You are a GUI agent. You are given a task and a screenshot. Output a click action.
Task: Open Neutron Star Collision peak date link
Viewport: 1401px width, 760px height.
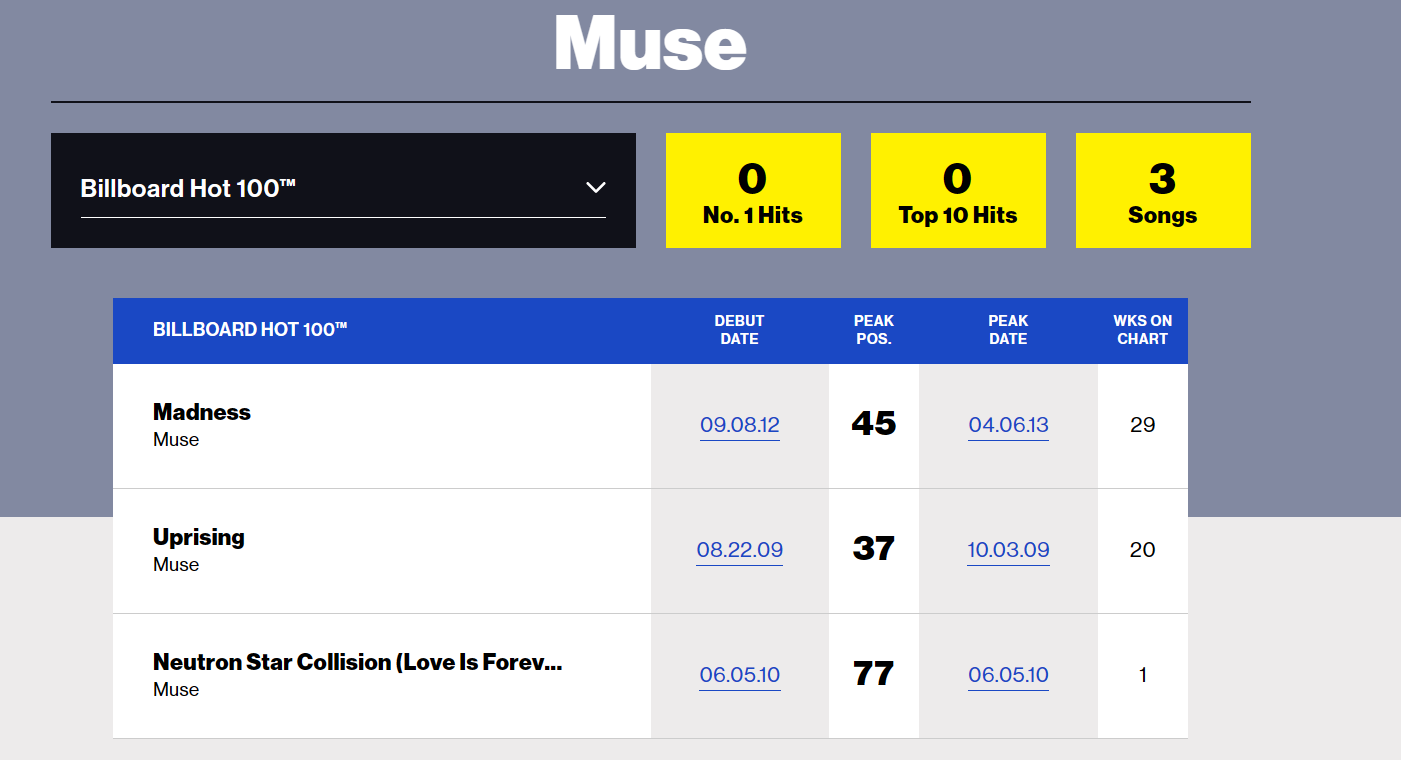pyautogui.click(x=1008, y=675)
